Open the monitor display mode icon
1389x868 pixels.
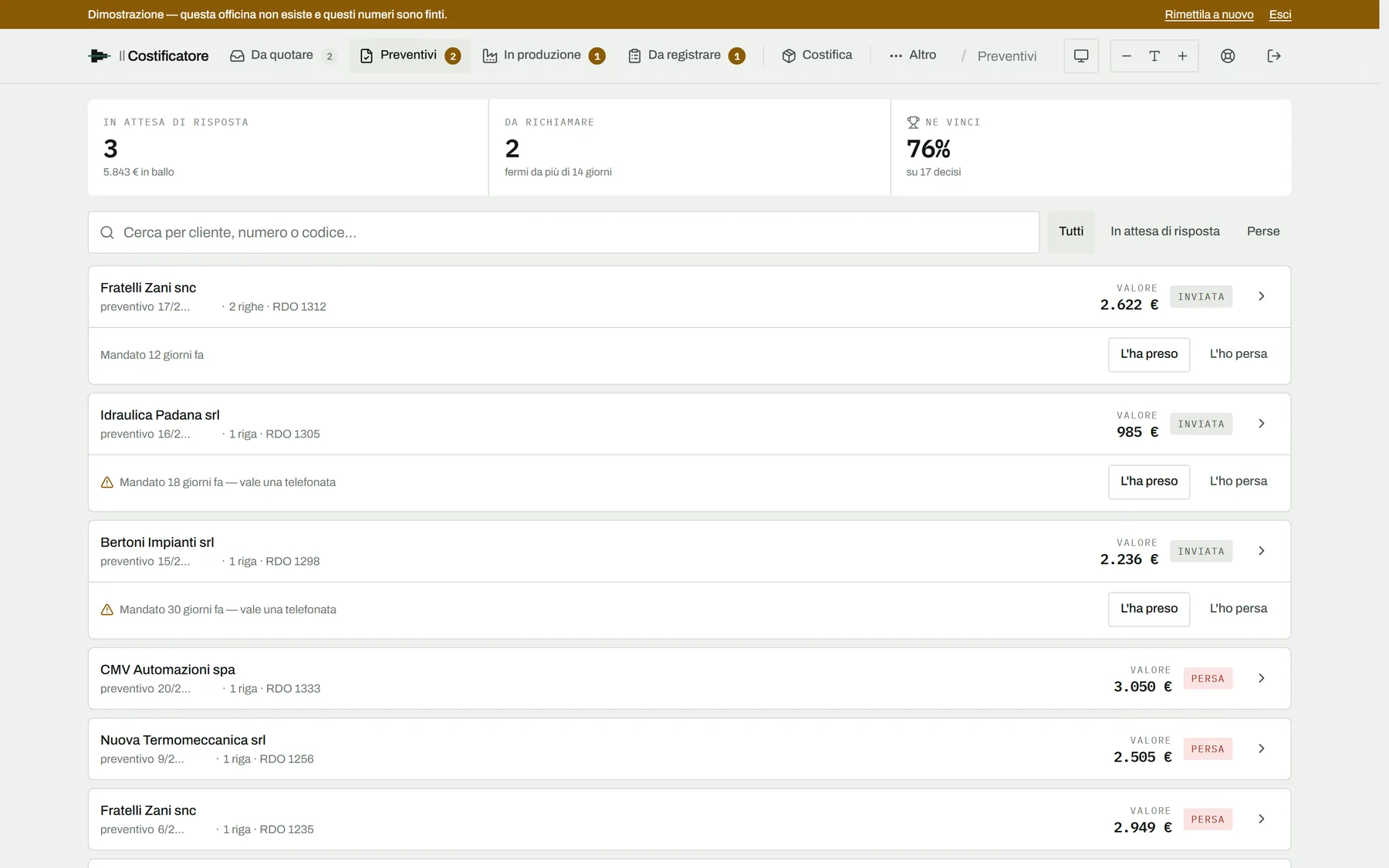1081,56
